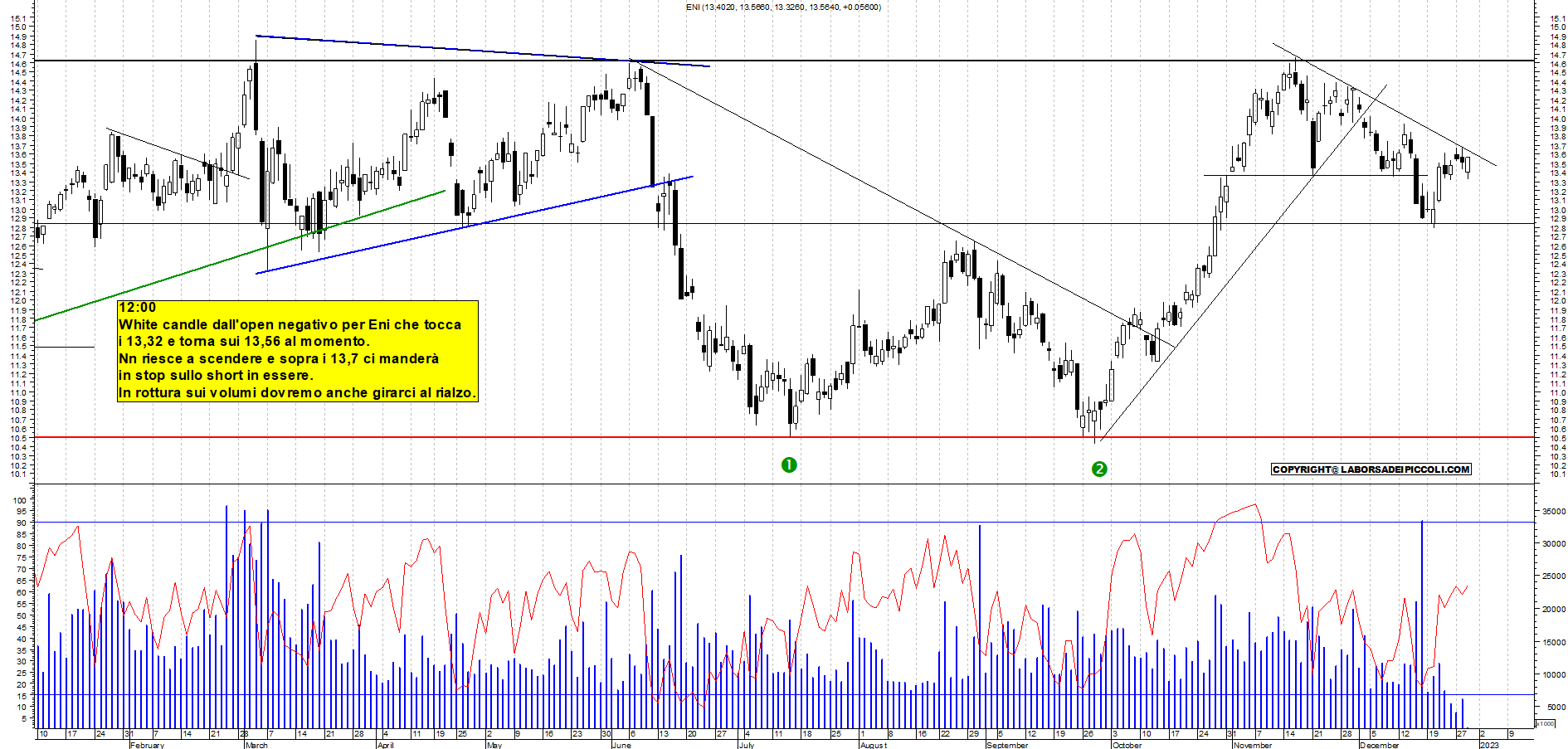Click the 15000 volume axis label
The image size is (1568, 749).
click(x=1553, y=642)
